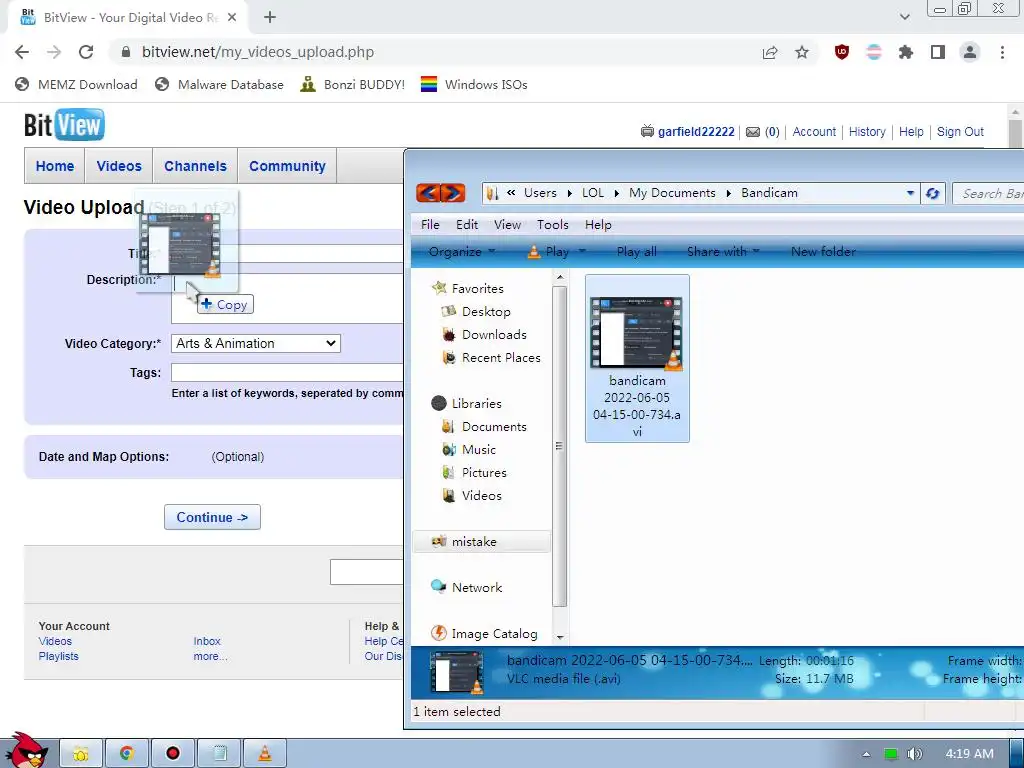Open the inbox envelope icon
The width and height of the screenshot is (1024, 768).
click(752, 132)
